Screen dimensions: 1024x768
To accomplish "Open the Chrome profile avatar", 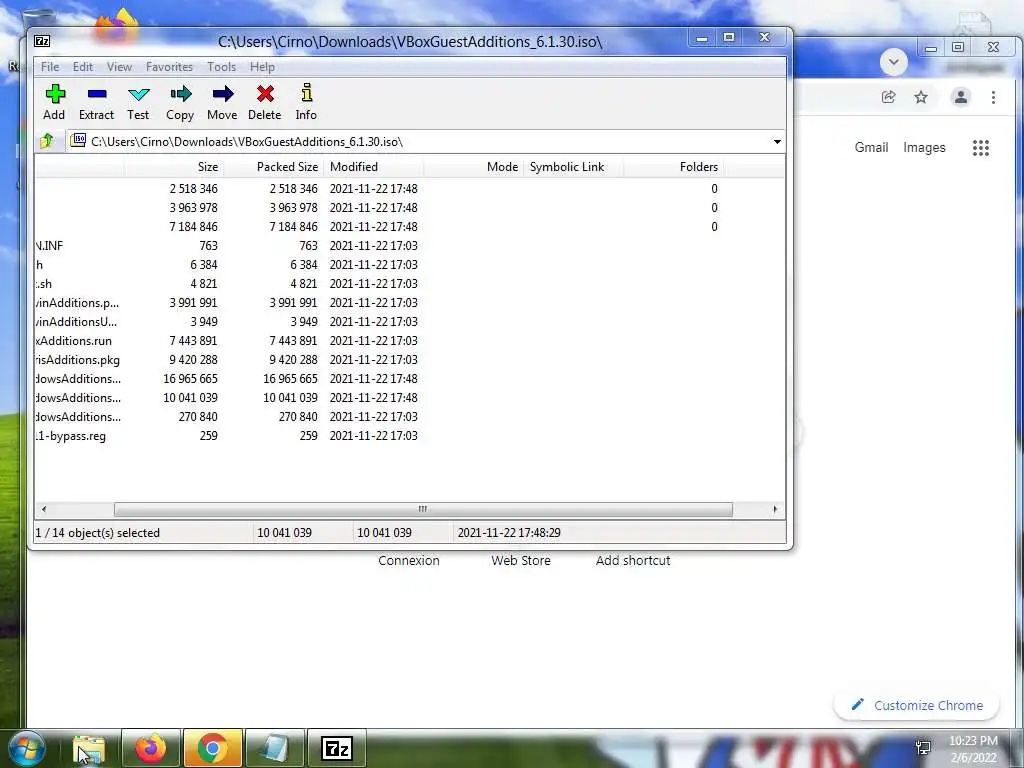I will click(x=961, y=97).
